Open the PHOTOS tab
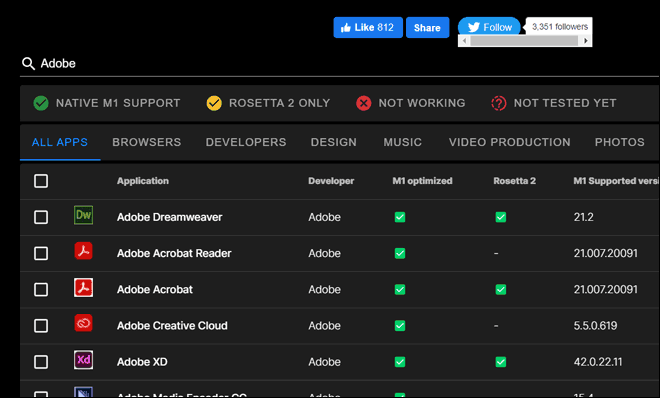Screen dimensions: 660x398 click(x=620, y=142)
